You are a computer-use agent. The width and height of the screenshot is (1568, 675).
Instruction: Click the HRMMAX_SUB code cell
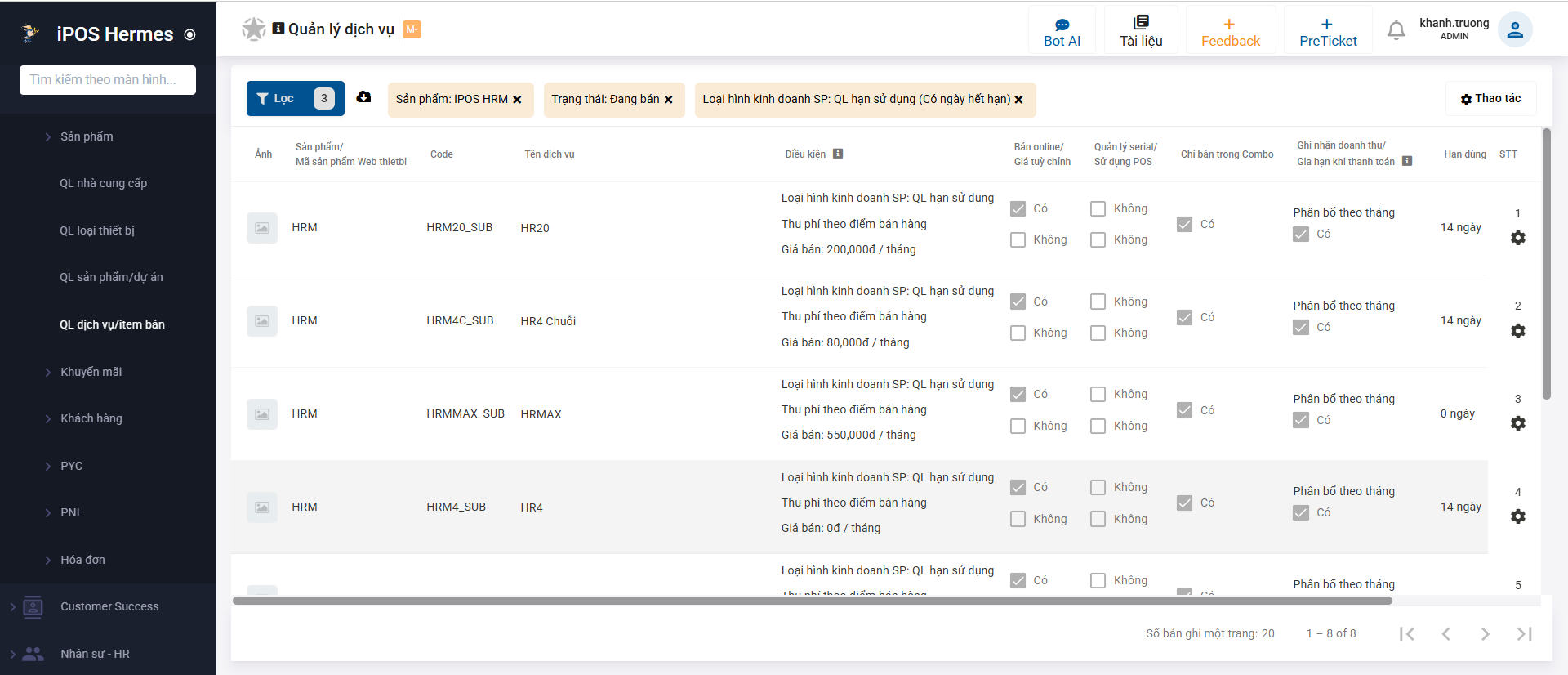point(465,413)
